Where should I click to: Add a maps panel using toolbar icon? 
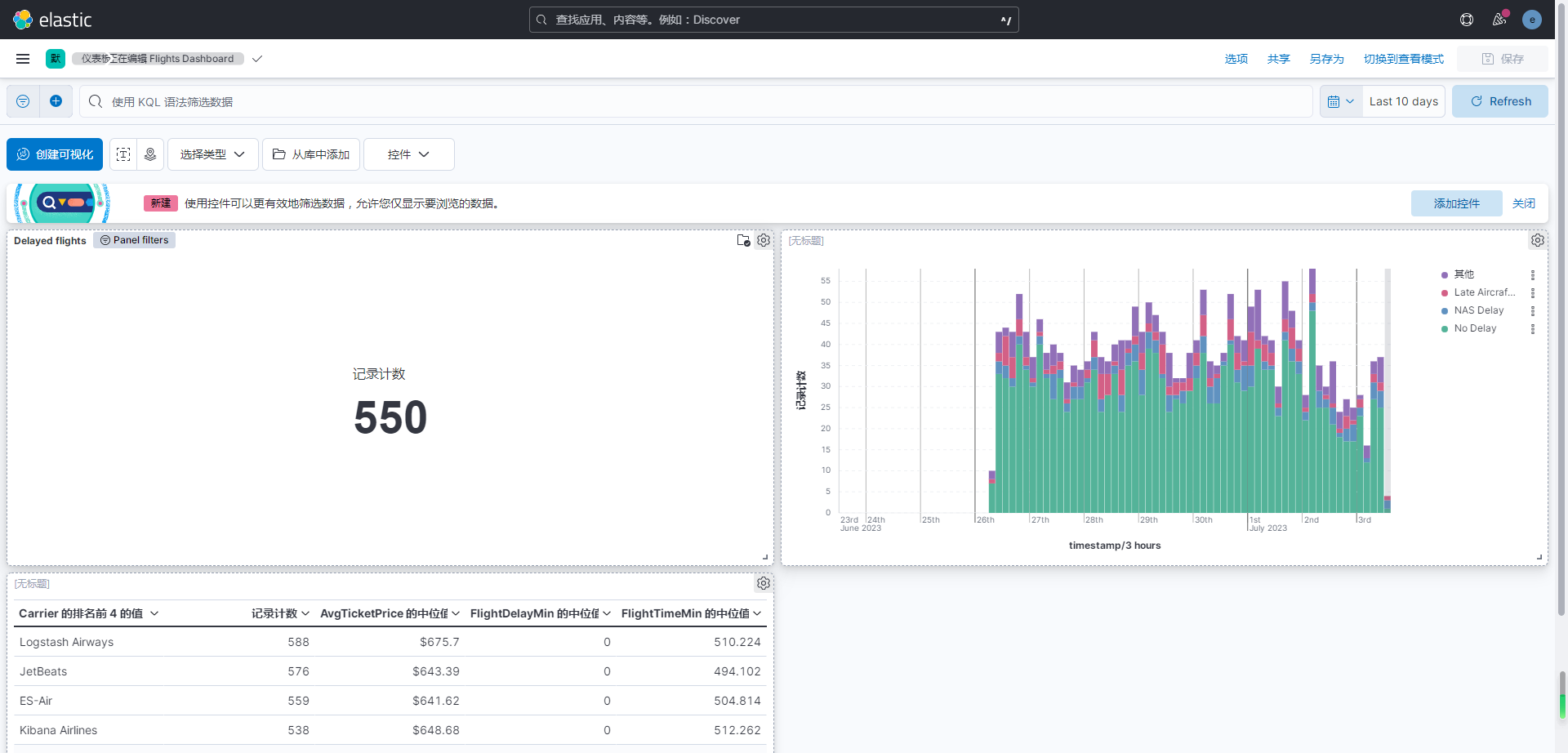(x=150, y=154)
